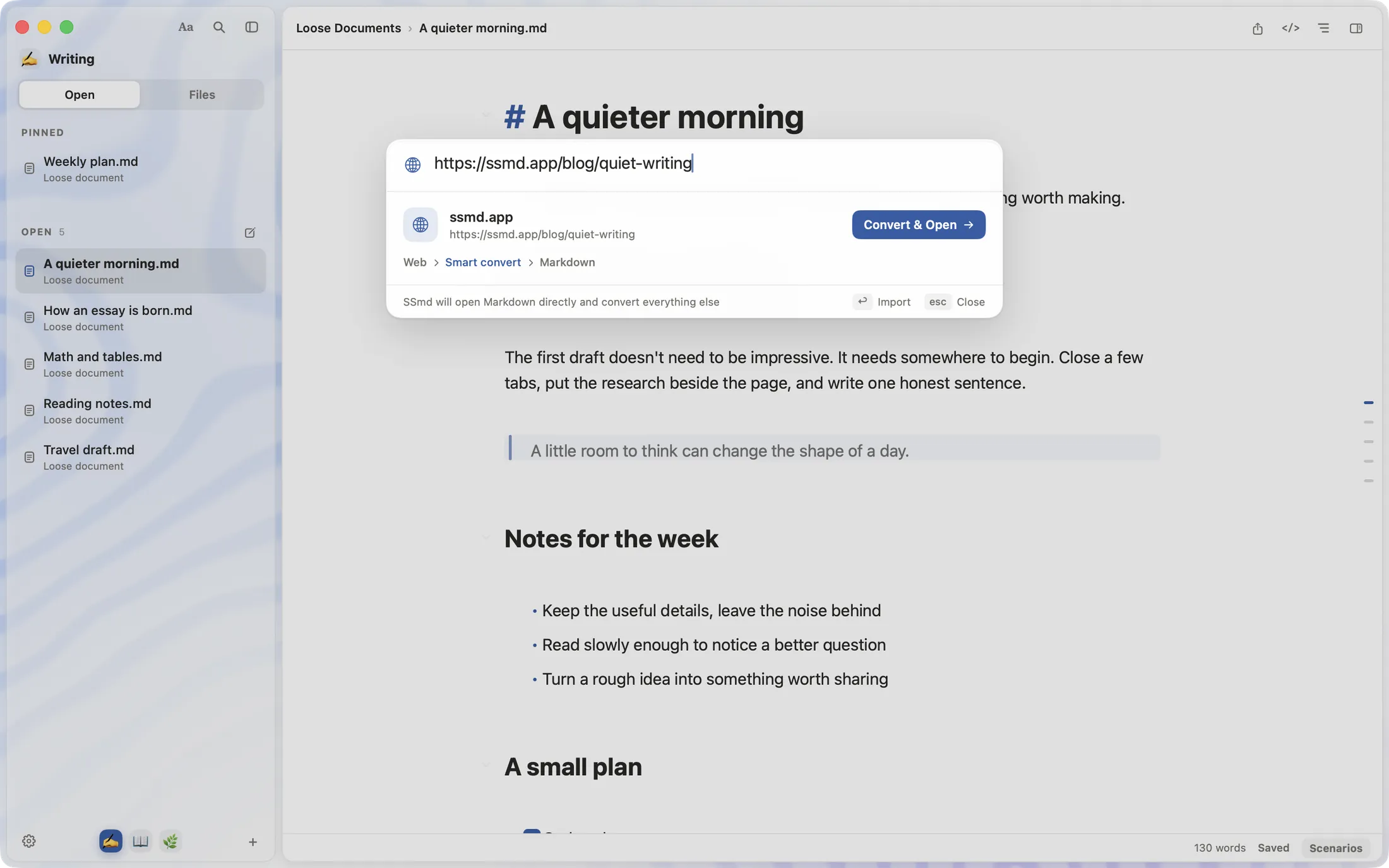
Task: Click the globe icon beside ssmd.app result
Action: 420,225
